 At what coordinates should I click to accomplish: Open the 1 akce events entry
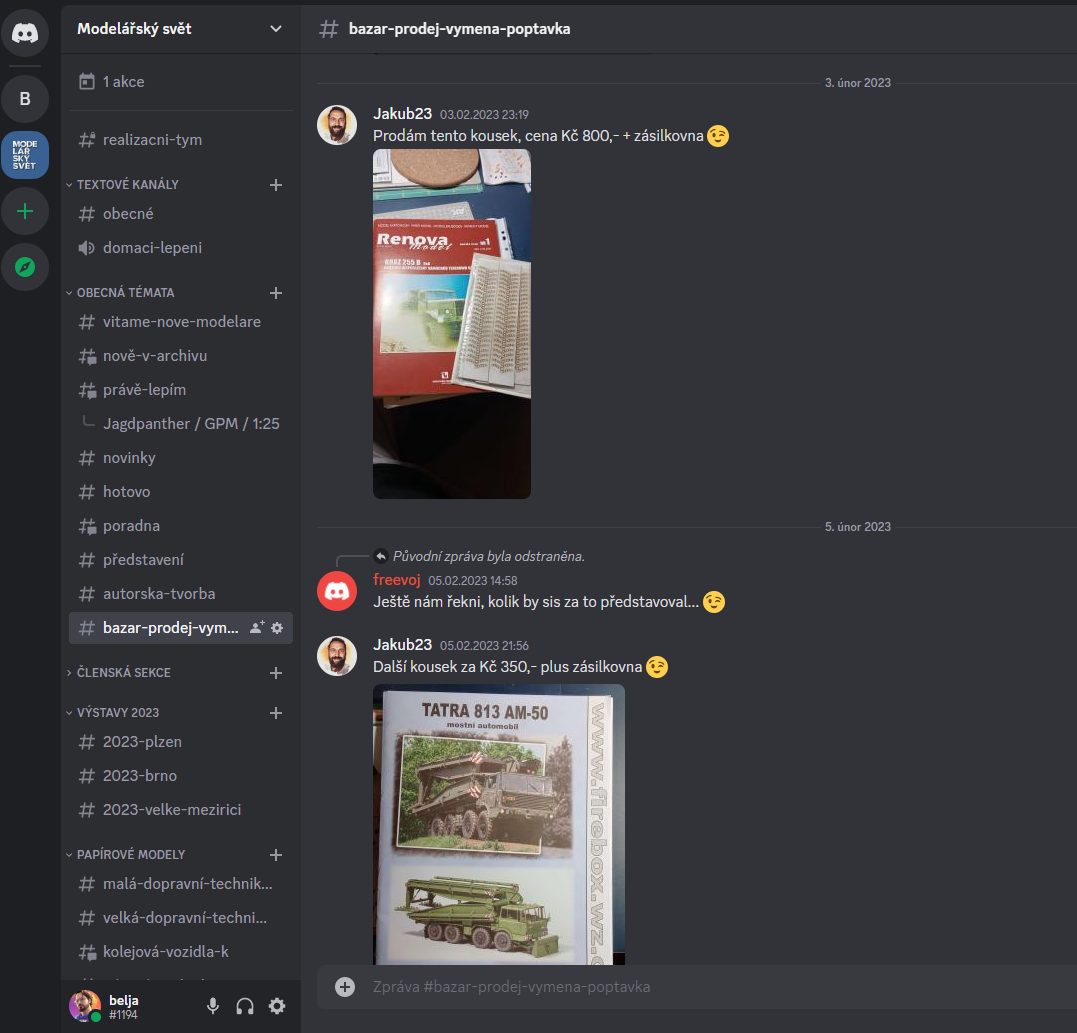click(181, 82)
